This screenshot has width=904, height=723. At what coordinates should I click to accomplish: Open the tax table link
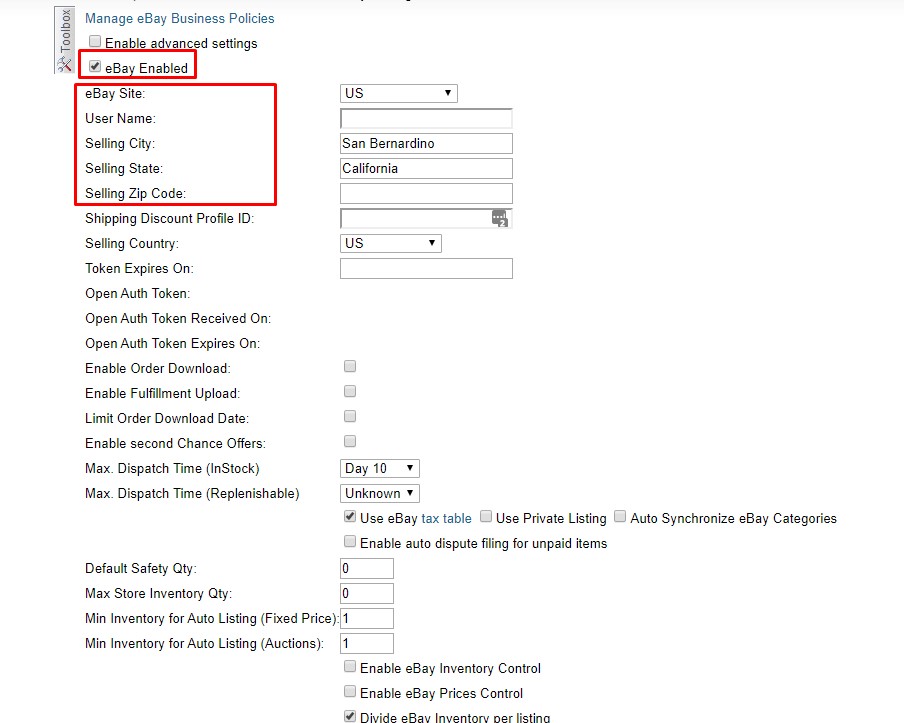pos(446,518)
